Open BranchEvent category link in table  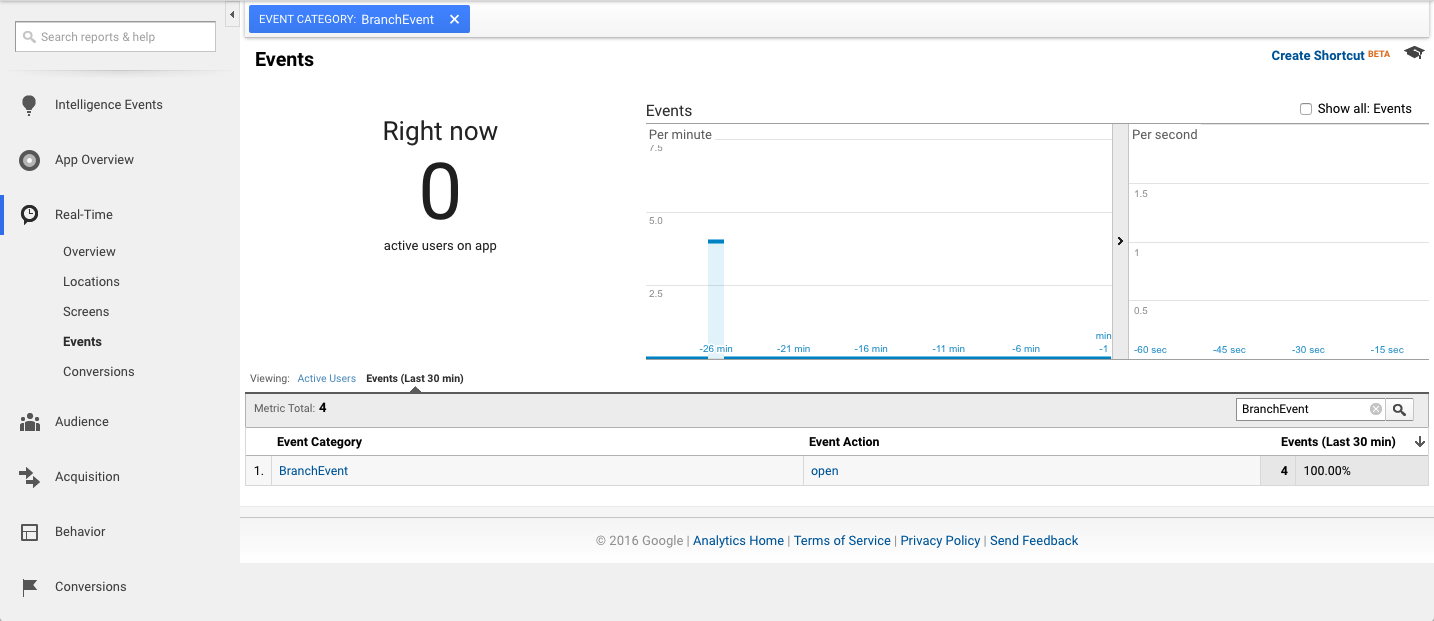click(313, 471)
